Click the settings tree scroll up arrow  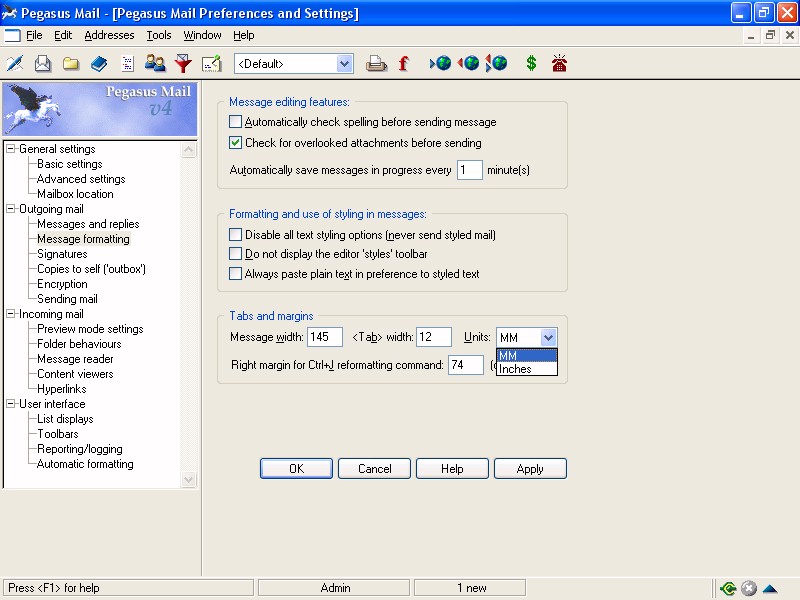pos(188,149)
